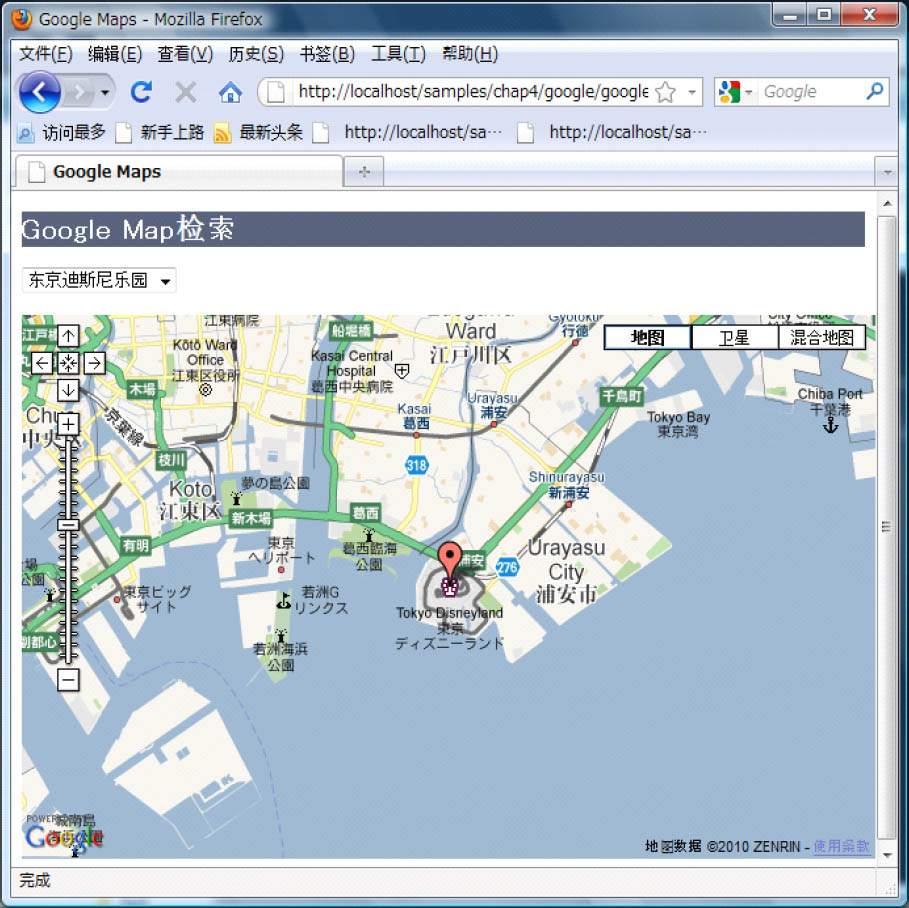The height and width of the screenshot is (908, 909).
Task: Pan the map down with the arrow
Action: click(x=68, y=390)
